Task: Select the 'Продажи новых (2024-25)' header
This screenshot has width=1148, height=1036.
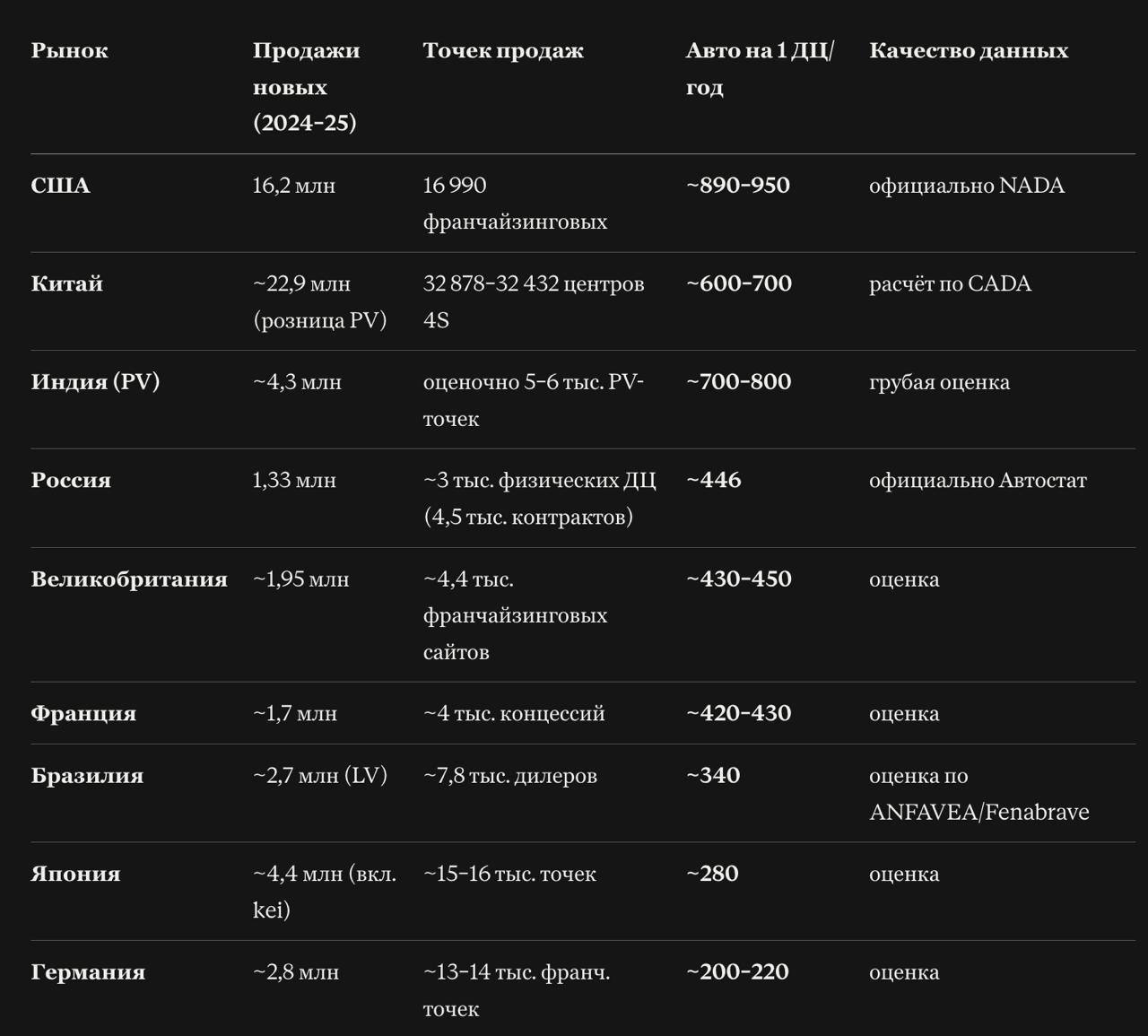Action: 306,86
